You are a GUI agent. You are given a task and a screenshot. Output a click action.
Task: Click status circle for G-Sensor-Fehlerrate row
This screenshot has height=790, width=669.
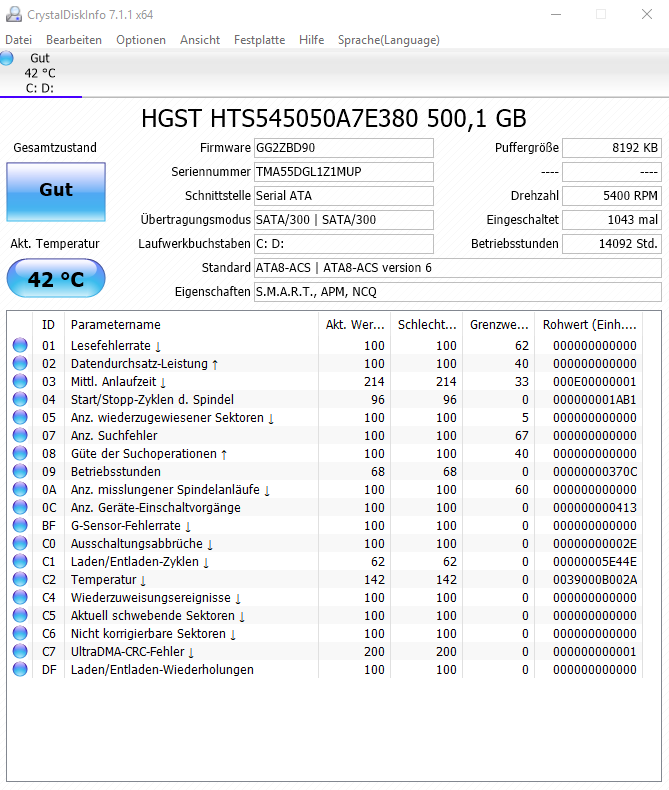[x=20, y=525]
